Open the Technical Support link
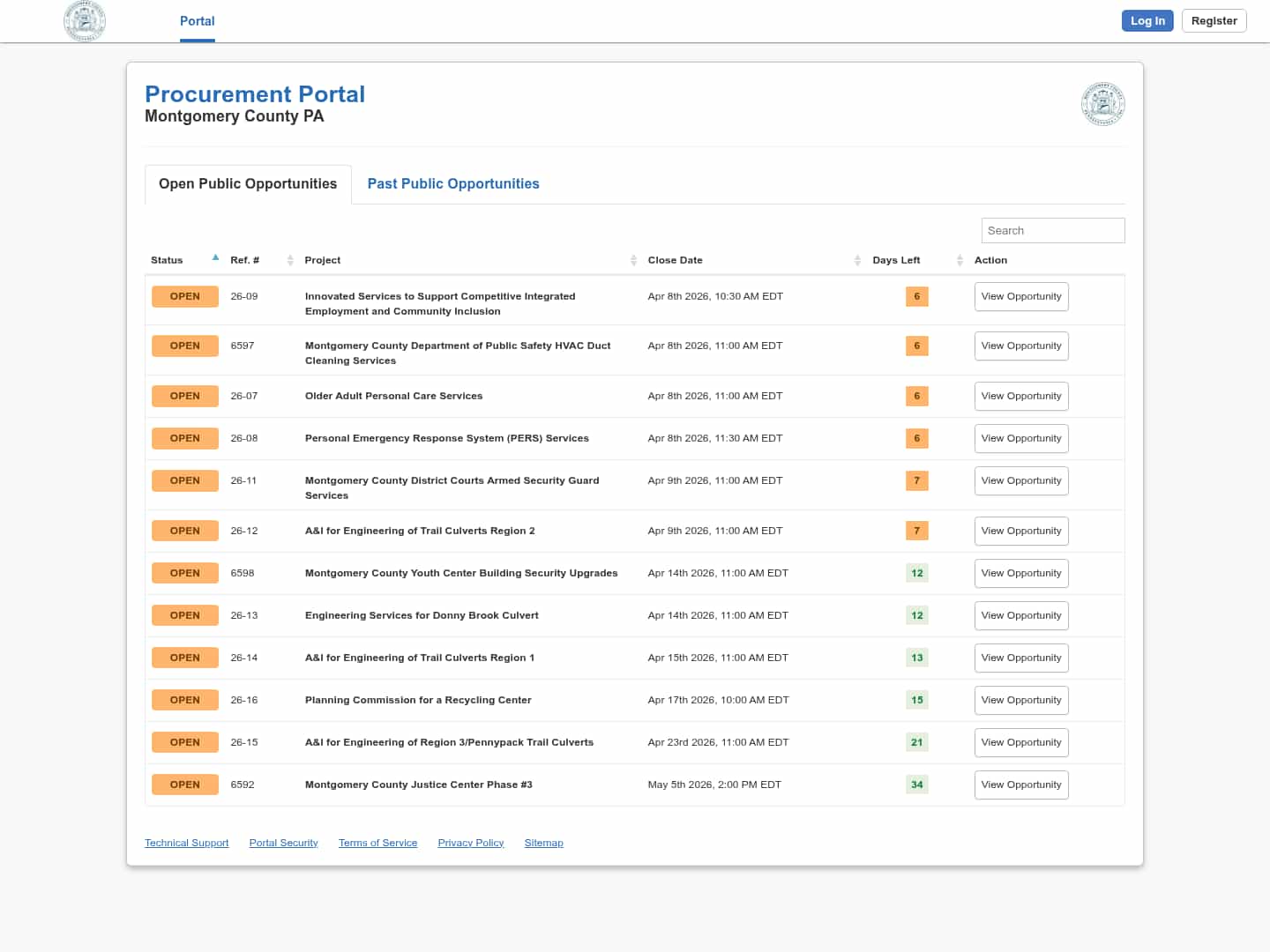The image size is (1270, 952). [x=186, y=843]
